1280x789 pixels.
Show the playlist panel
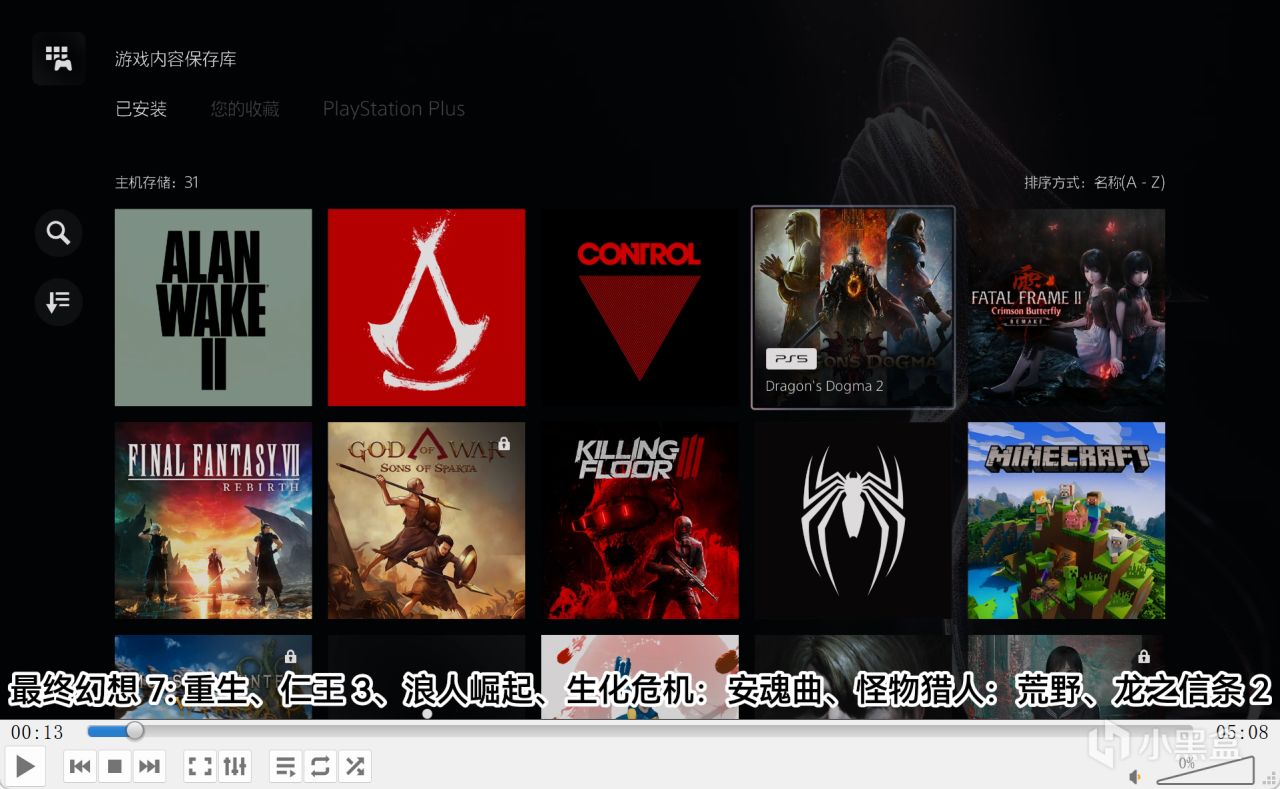coord(286,767)
